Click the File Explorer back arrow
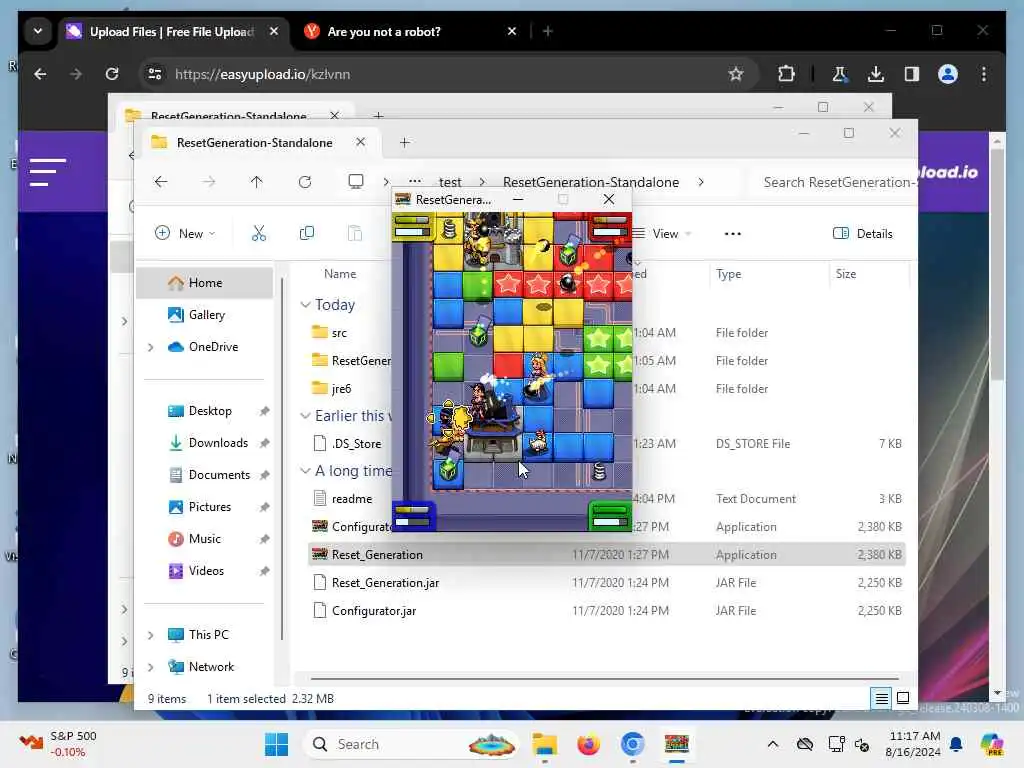 click(x=161, y=182)
